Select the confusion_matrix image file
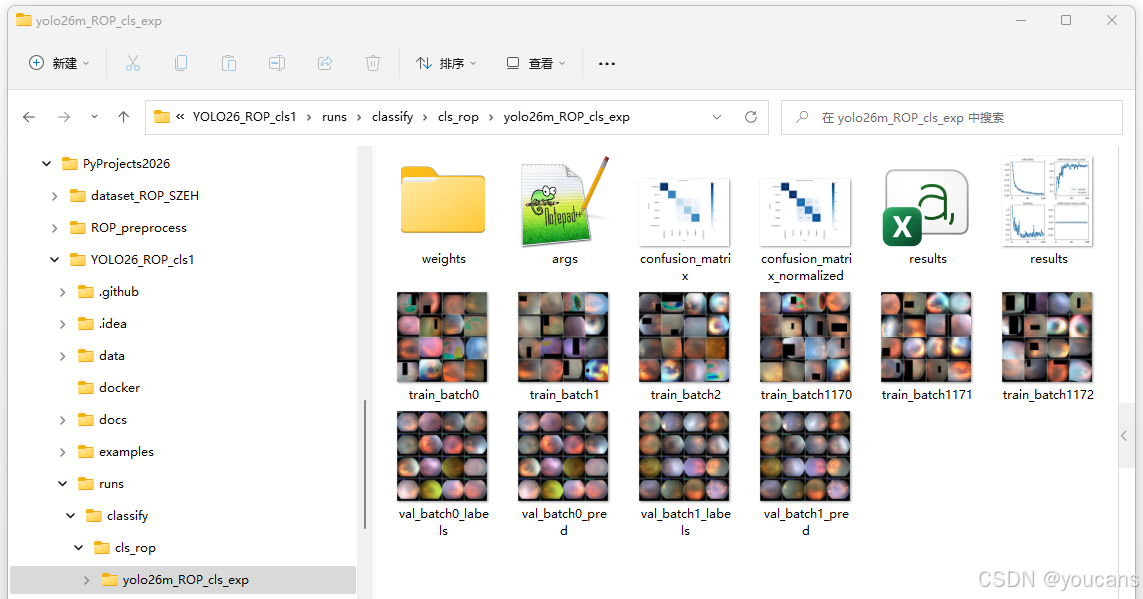Viewport: 1143px width, 599px height. coord(684,212)
